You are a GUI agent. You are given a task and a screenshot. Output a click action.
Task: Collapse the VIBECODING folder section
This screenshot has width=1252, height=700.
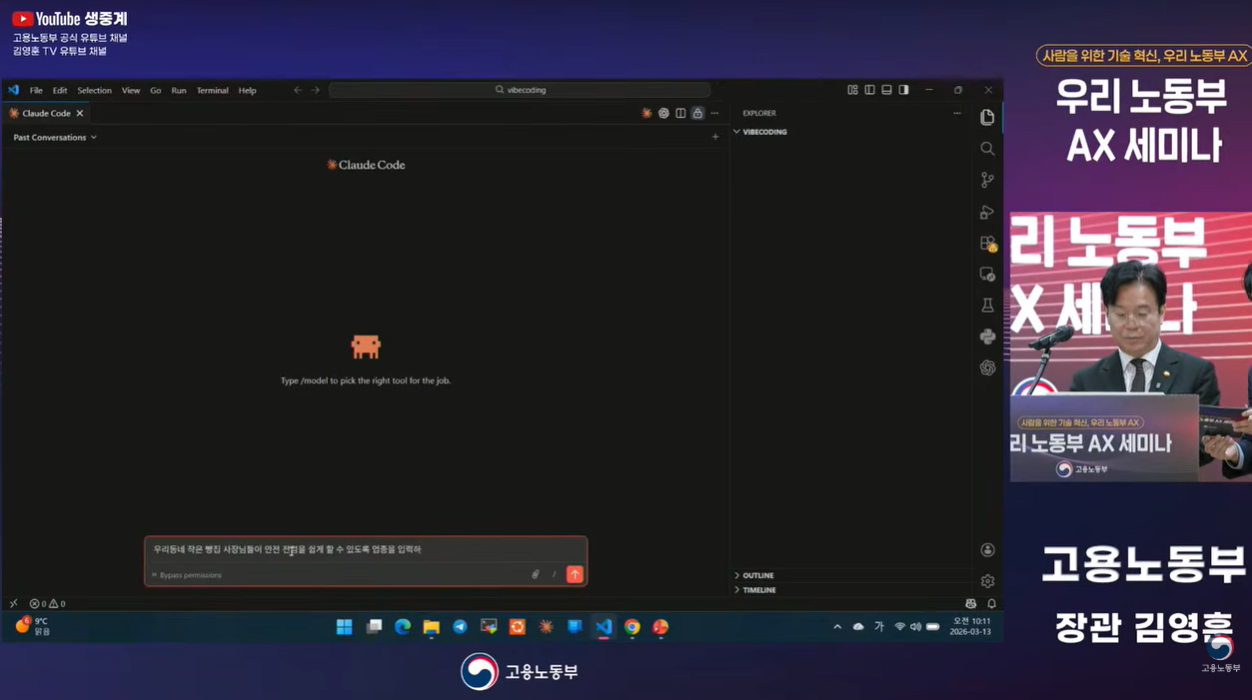764,132
